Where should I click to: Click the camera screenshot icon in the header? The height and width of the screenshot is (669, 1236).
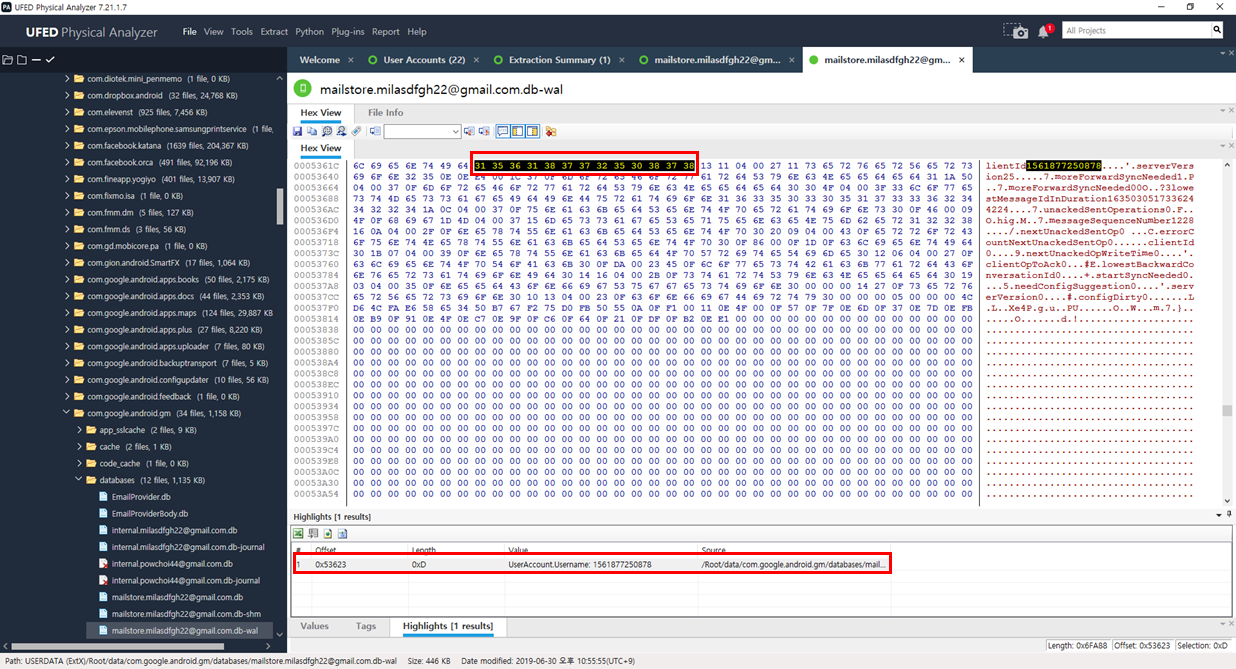(x=1015, y=32)
